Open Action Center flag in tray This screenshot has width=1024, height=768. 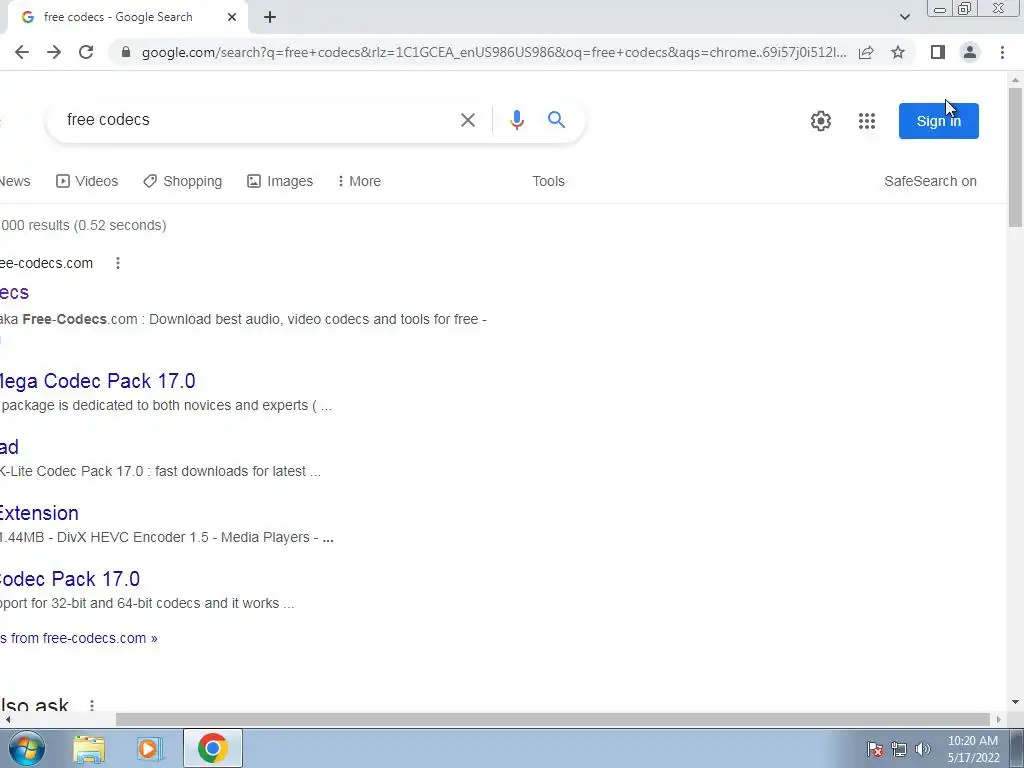click(875, 749)
